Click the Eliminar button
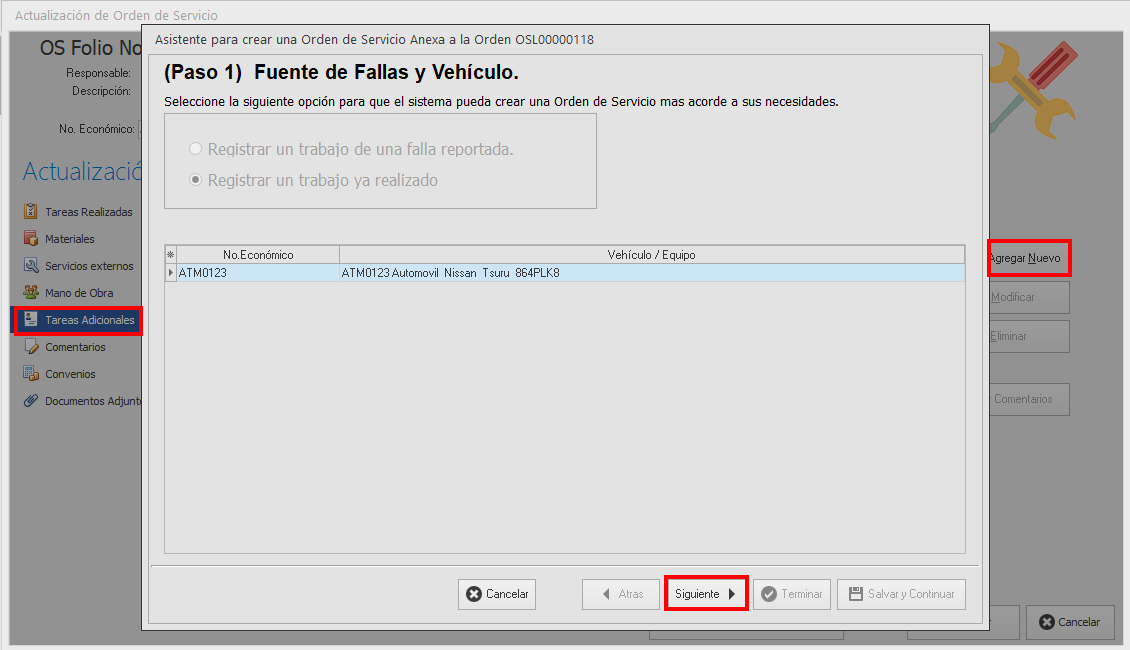Image resolution: width=1130 pixels, height=650 pixels. pyautogui.click(x=1029, y=336)
